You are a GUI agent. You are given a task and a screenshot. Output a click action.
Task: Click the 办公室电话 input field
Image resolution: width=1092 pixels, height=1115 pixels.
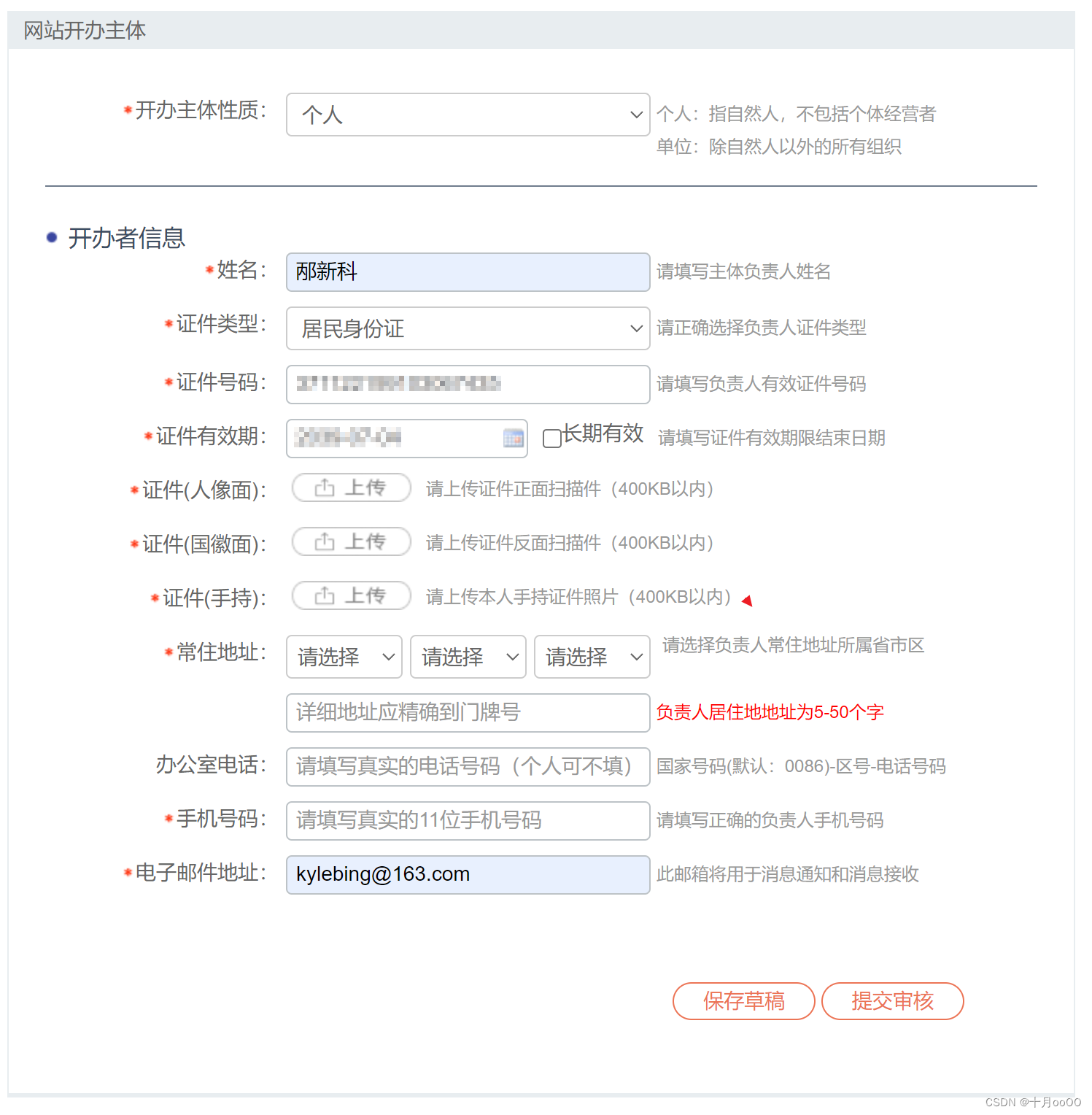[468, 767]
